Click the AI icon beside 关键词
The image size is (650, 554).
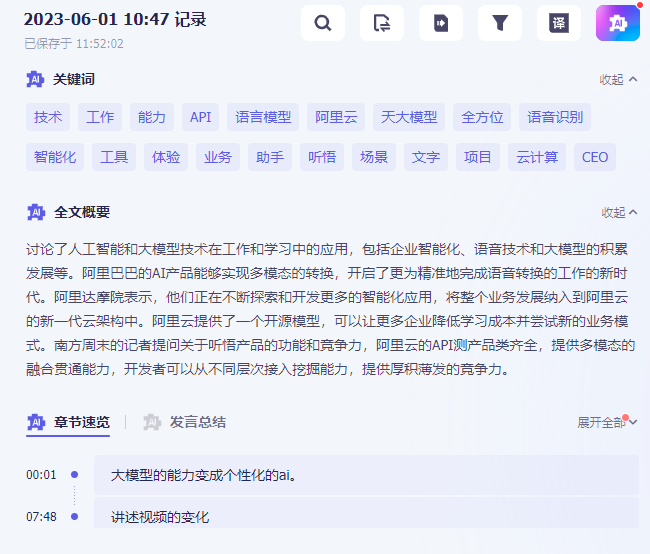[x=35, y=79]
